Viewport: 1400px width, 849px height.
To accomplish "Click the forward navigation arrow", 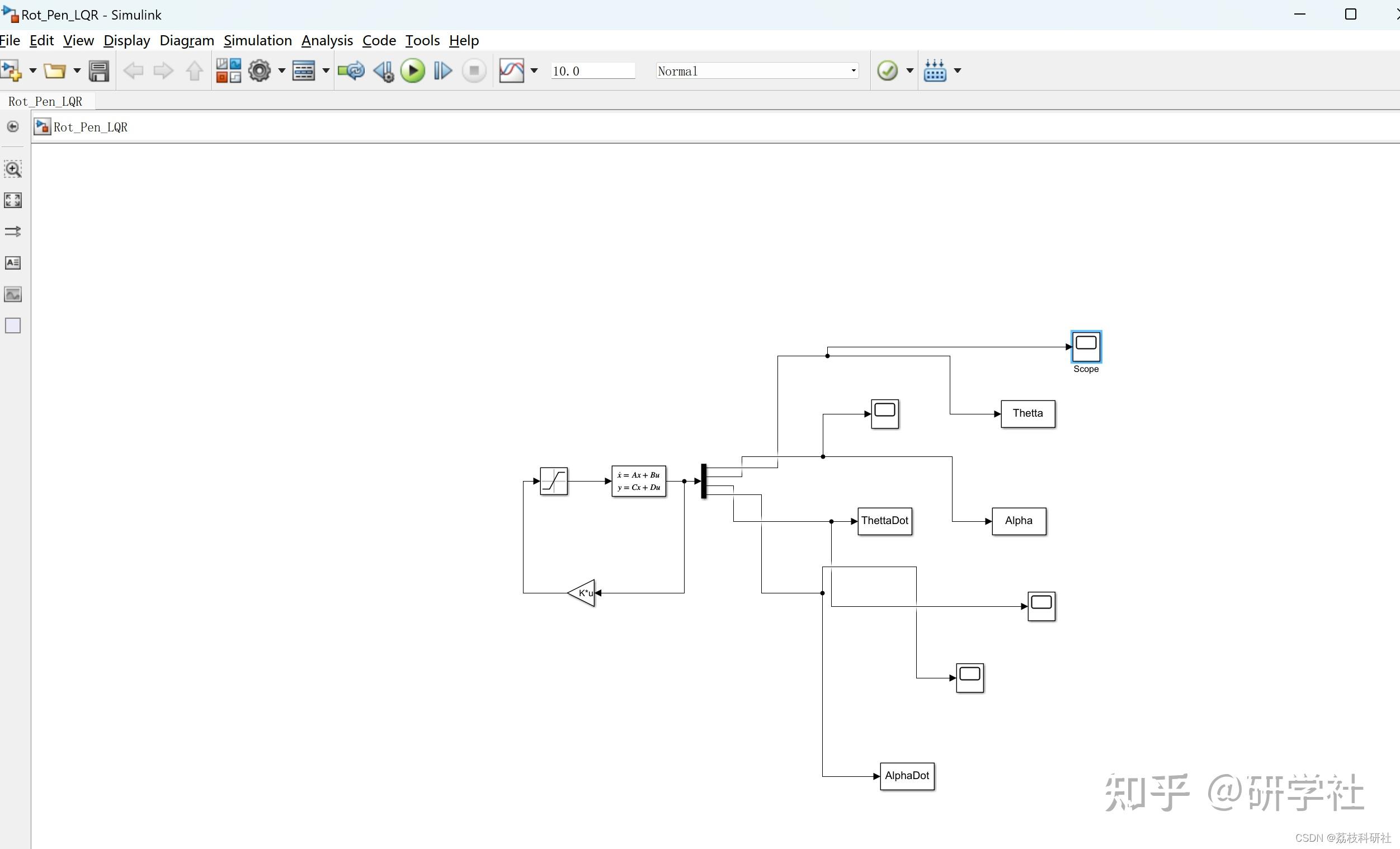I will pyautogui.click(x=163, y=70).
